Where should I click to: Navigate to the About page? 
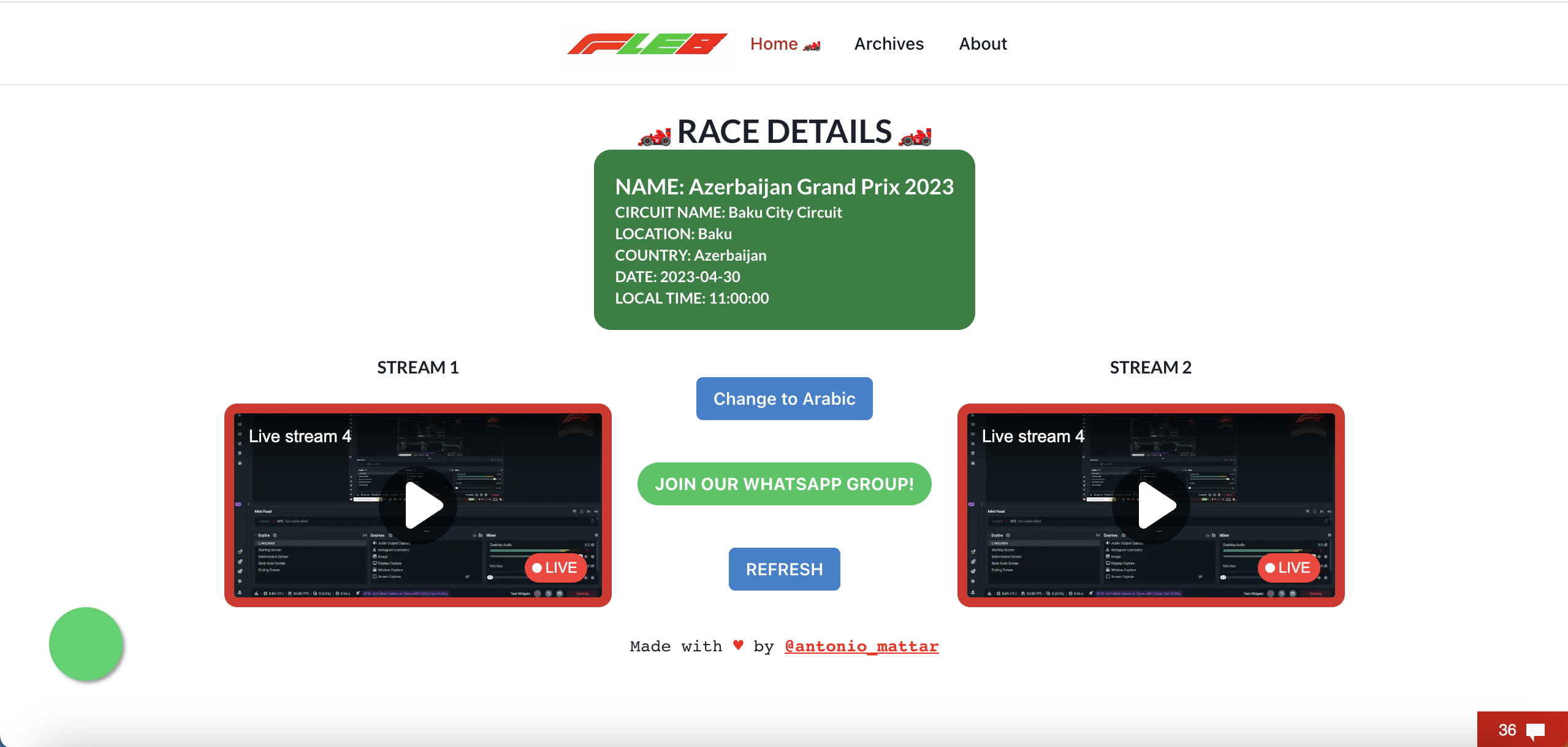click(x=982, y=44)
